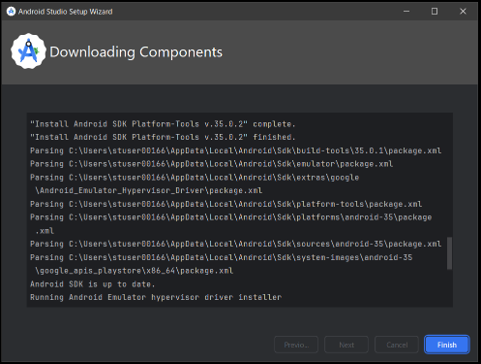Click the 'Android SDK is up to date.' line

(x=93, y=284)
